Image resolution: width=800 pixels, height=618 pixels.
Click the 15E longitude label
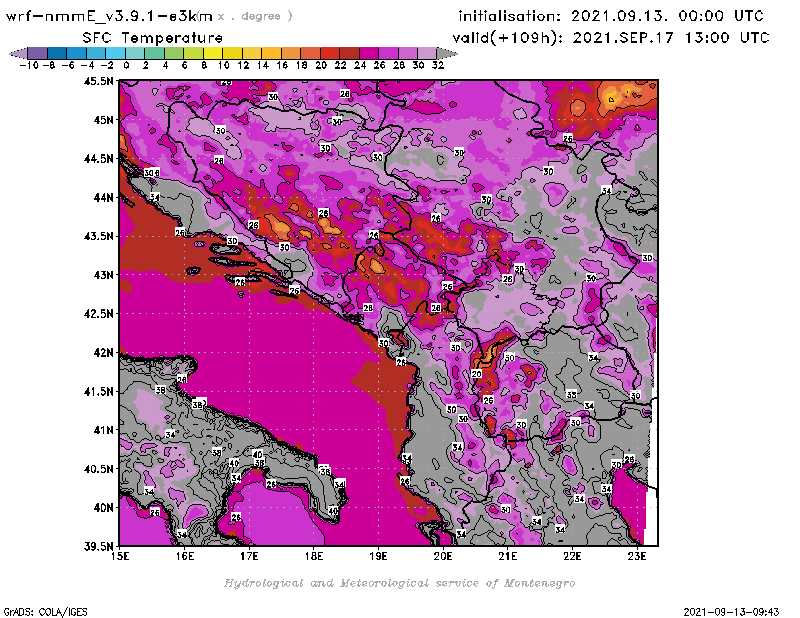click(x=120, y=556)
